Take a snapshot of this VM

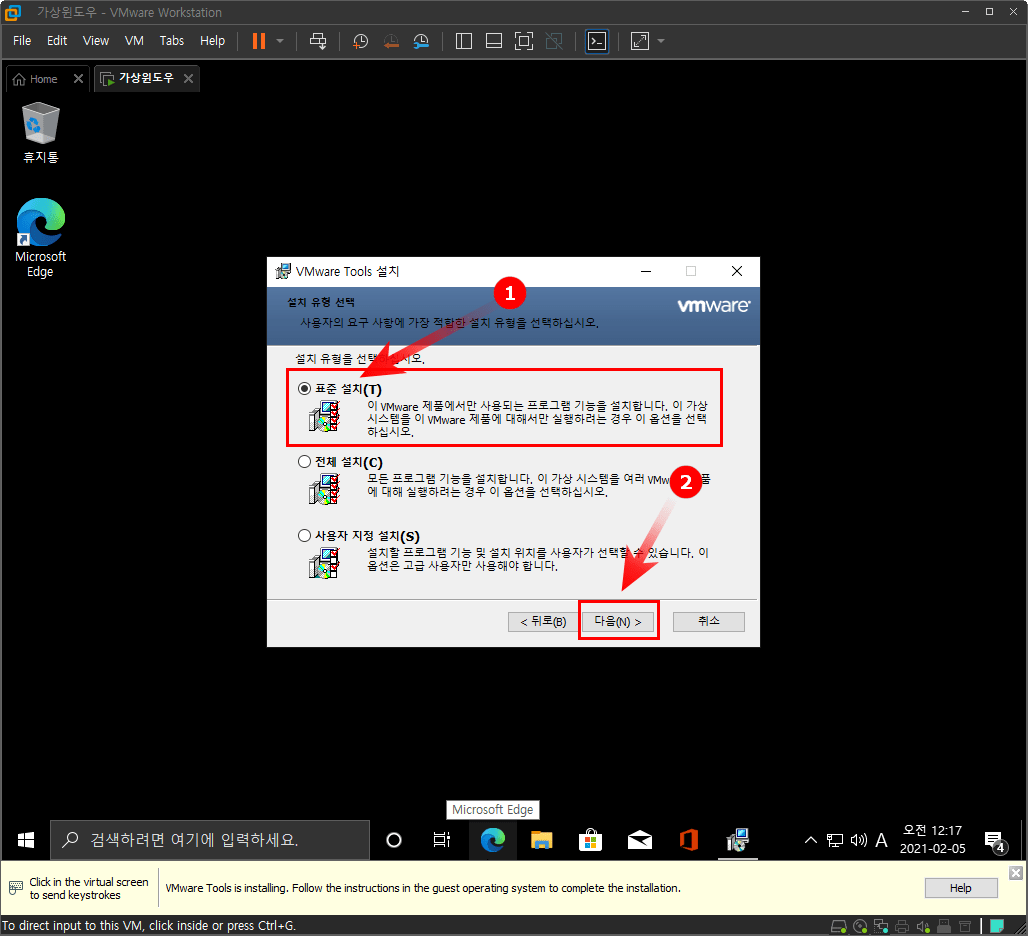coord(360,41)
